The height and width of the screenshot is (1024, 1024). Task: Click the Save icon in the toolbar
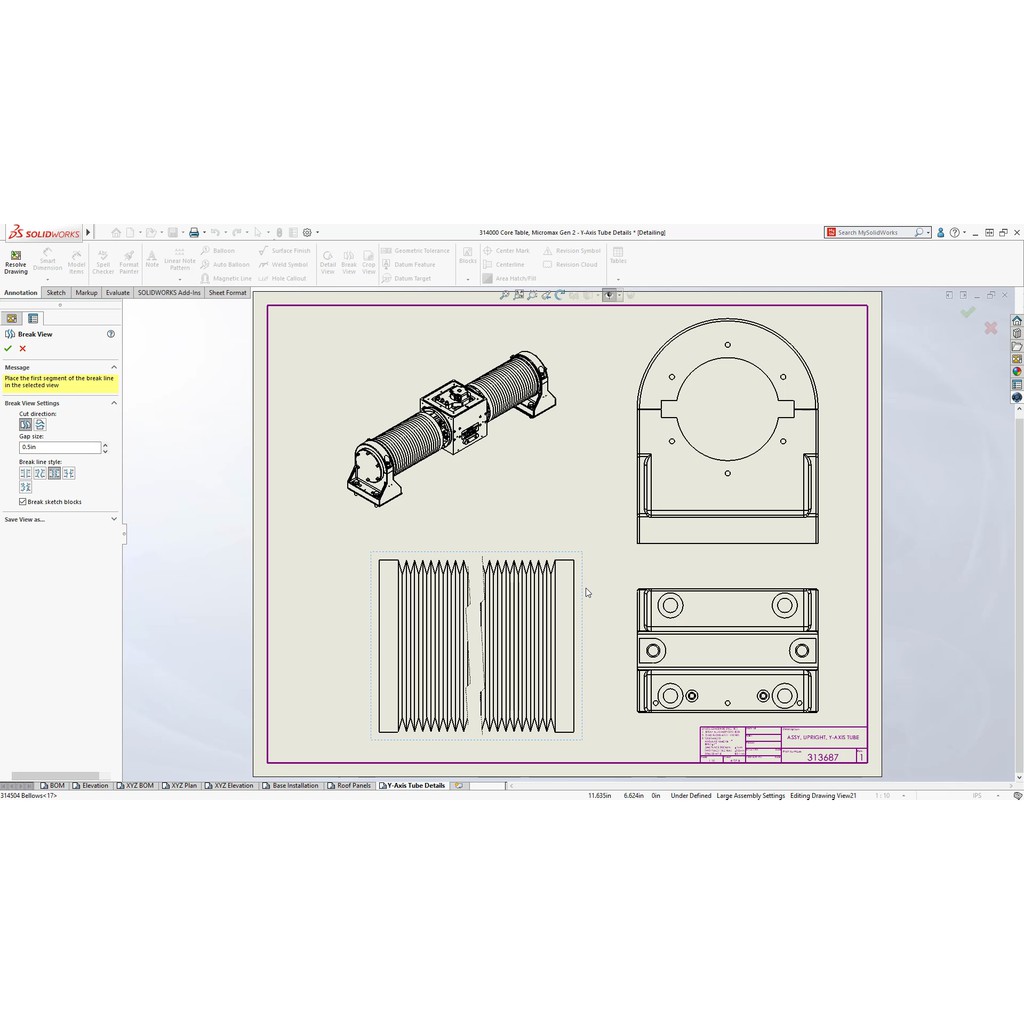pyautogui.click(x=172, y=232)
